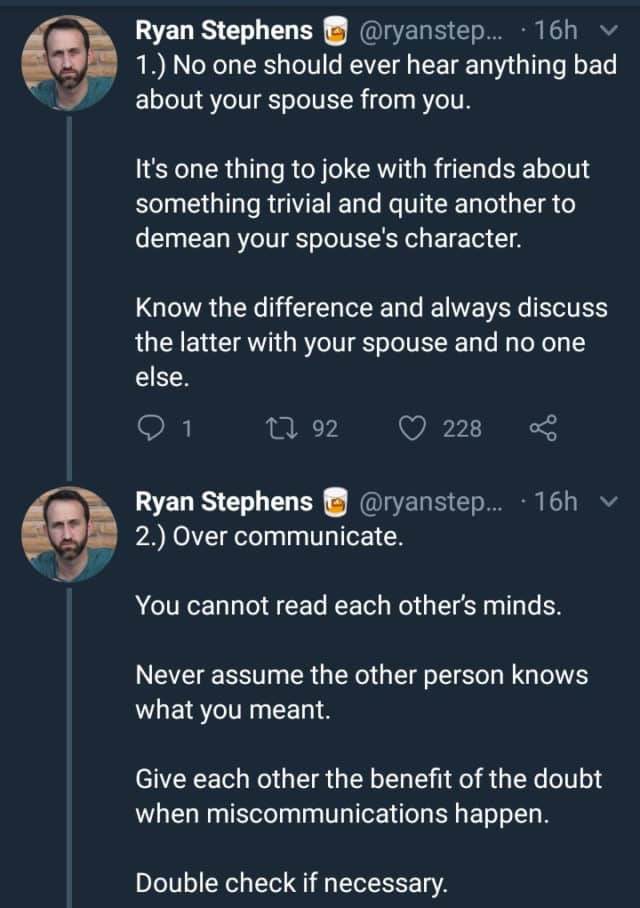Viewport: 640px width, 908px height.
Task: View the 92 retweets count
Action: [x=325, y=429]
